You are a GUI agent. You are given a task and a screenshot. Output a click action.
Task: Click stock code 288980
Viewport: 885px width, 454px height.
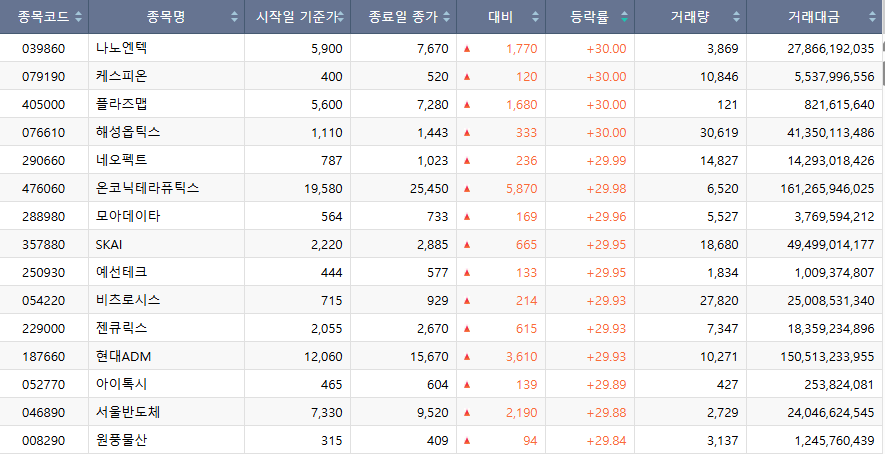click(x=43, y=216)
